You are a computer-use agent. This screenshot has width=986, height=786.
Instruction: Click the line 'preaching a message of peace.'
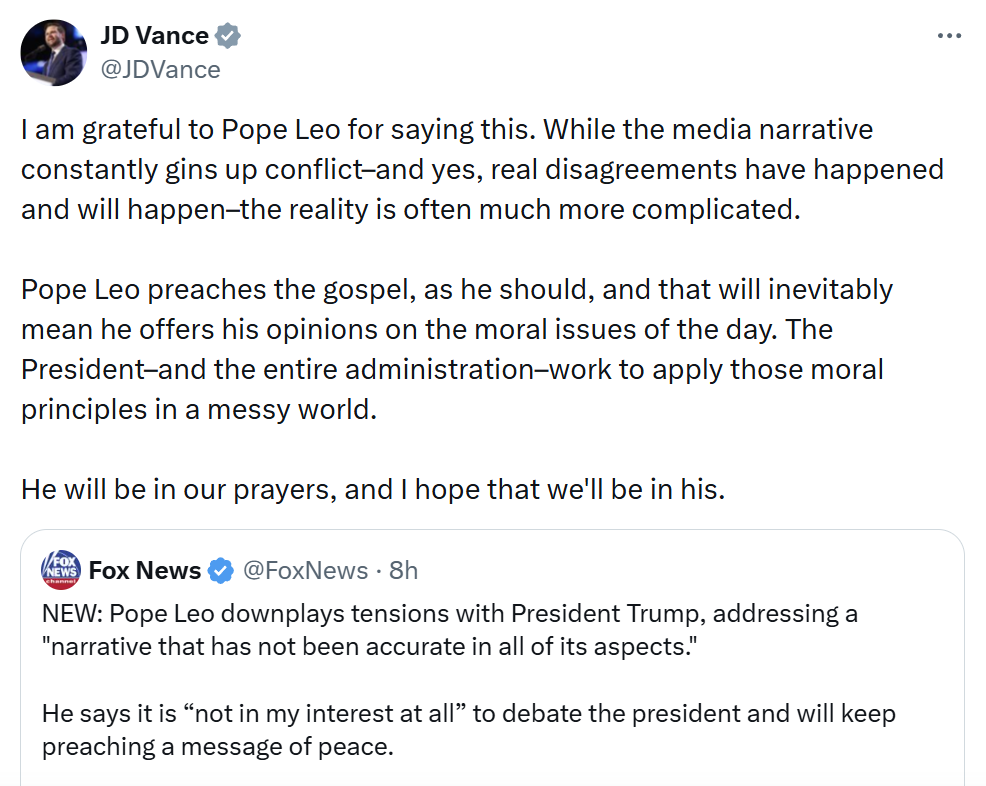(218, 746)
